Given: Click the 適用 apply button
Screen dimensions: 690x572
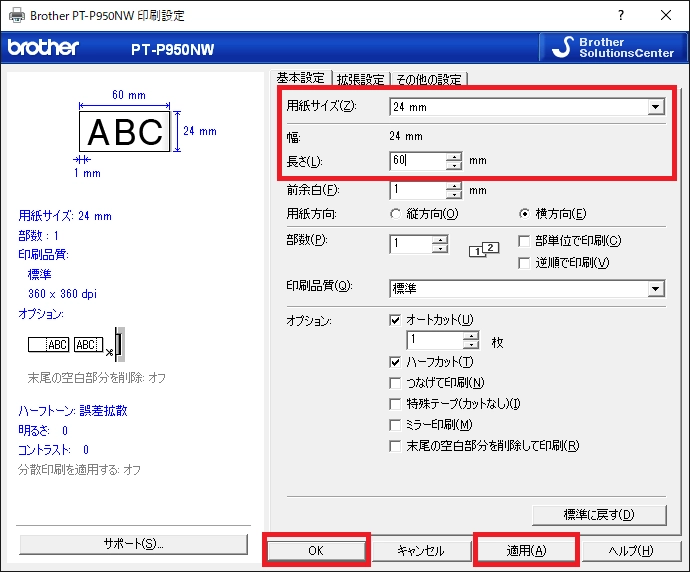Looking at the screenshot, I should tap(526, 550).
